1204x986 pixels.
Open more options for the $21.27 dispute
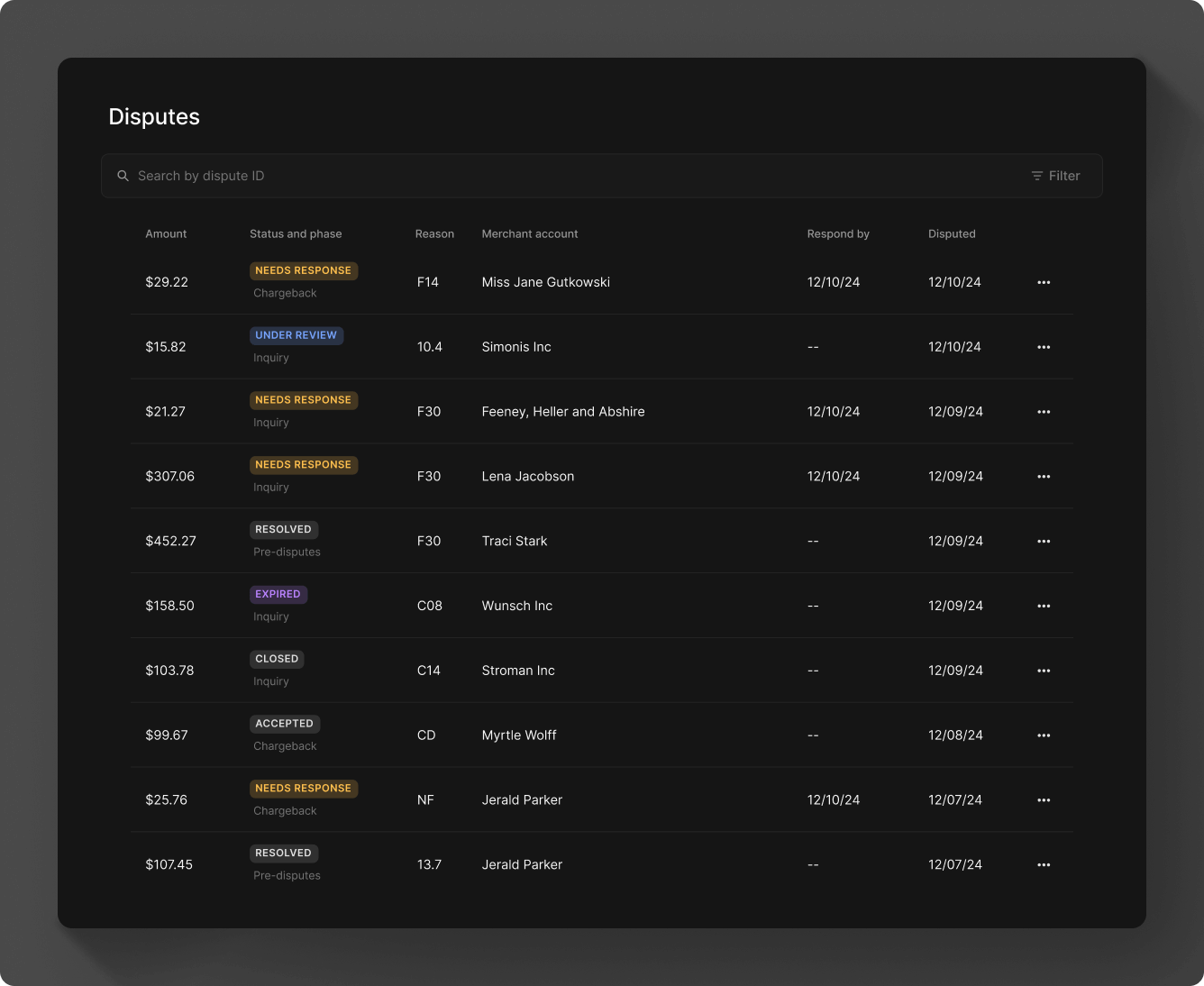1044,412
